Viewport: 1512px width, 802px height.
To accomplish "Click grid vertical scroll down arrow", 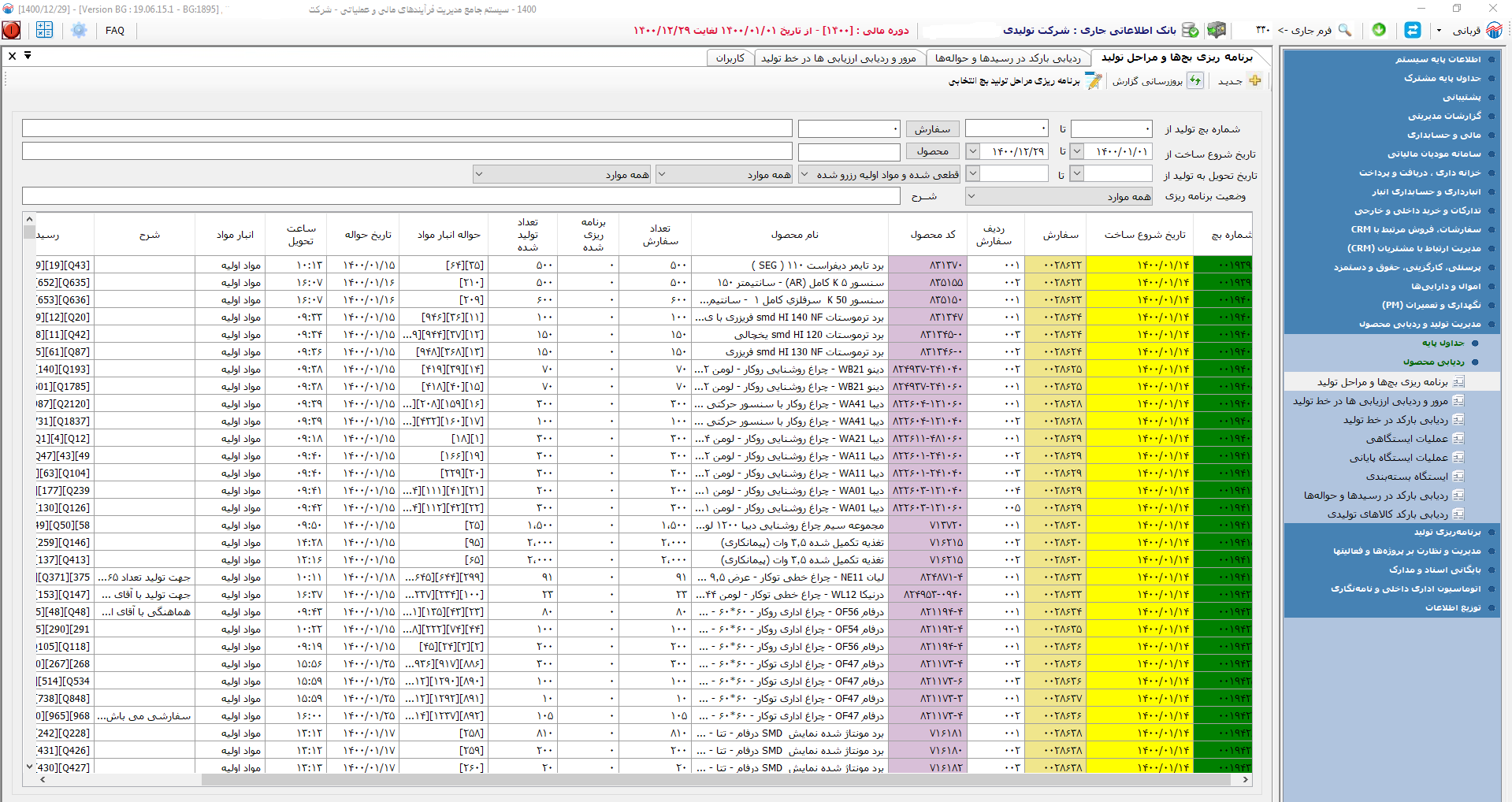I will (29, 767).
